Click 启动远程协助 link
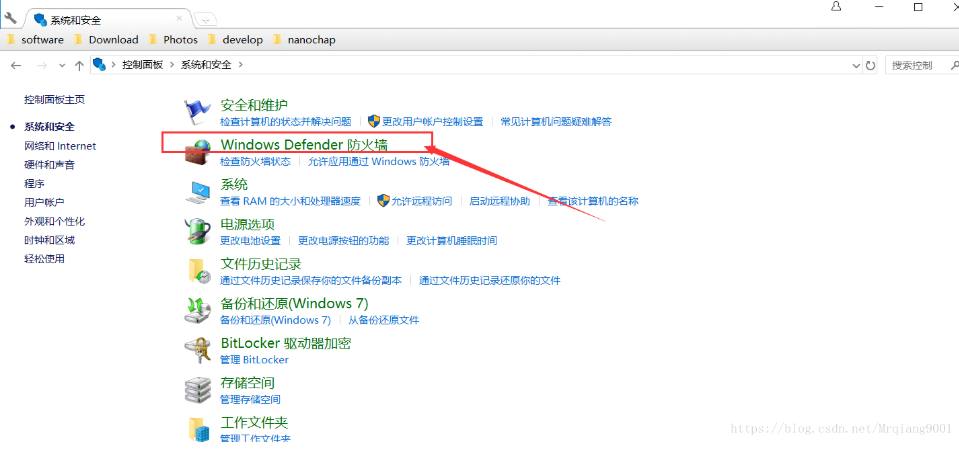 coord(500,201)
